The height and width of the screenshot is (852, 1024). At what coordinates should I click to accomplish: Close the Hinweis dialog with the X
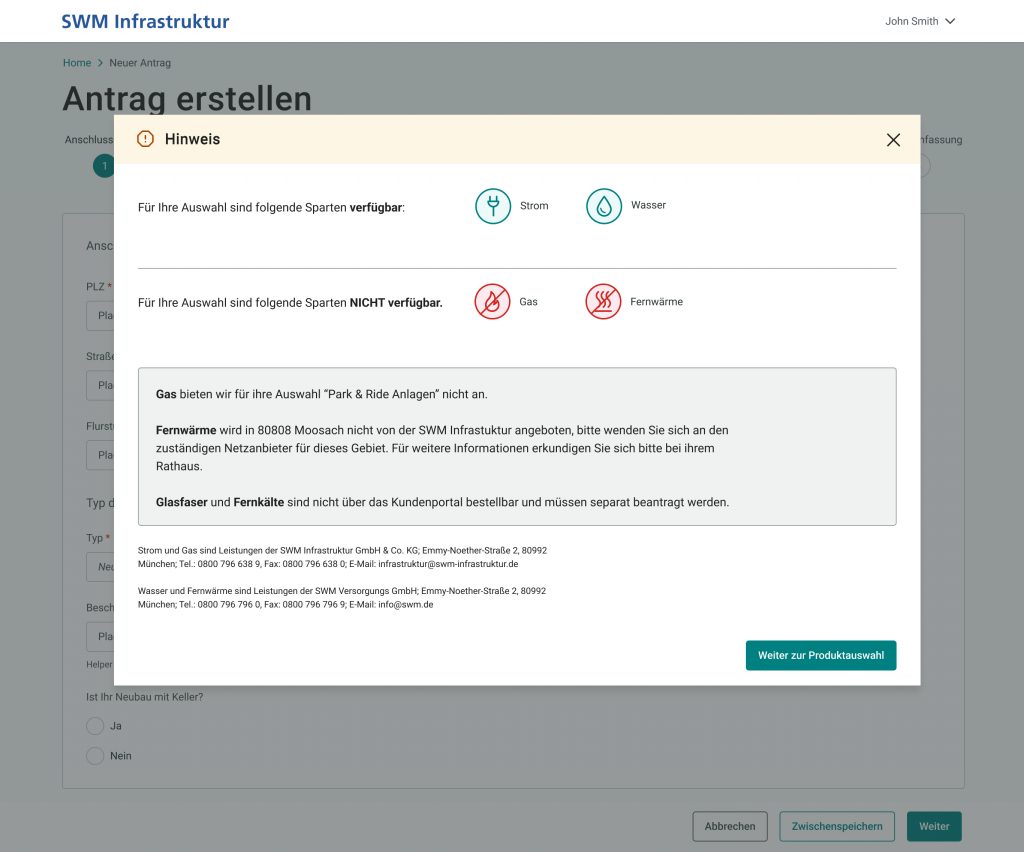point(893,140)
